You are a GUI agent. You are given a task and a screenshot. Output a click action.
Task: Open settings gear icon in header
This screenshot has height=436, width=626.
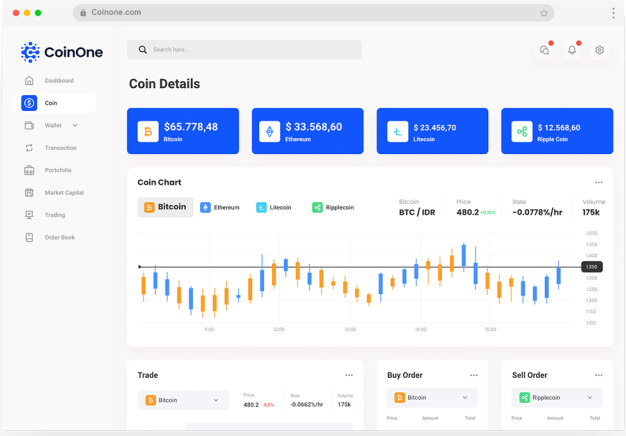[x=599, y=50]
